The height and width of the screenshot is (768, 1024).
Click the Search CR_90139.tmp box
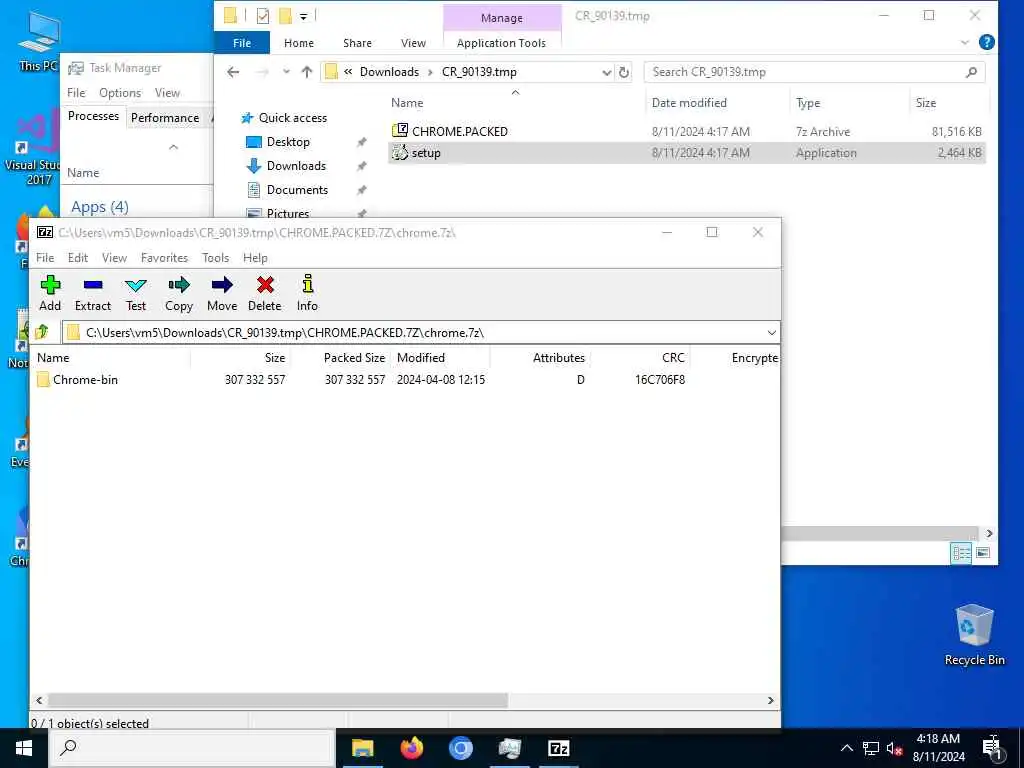point(814,72)
